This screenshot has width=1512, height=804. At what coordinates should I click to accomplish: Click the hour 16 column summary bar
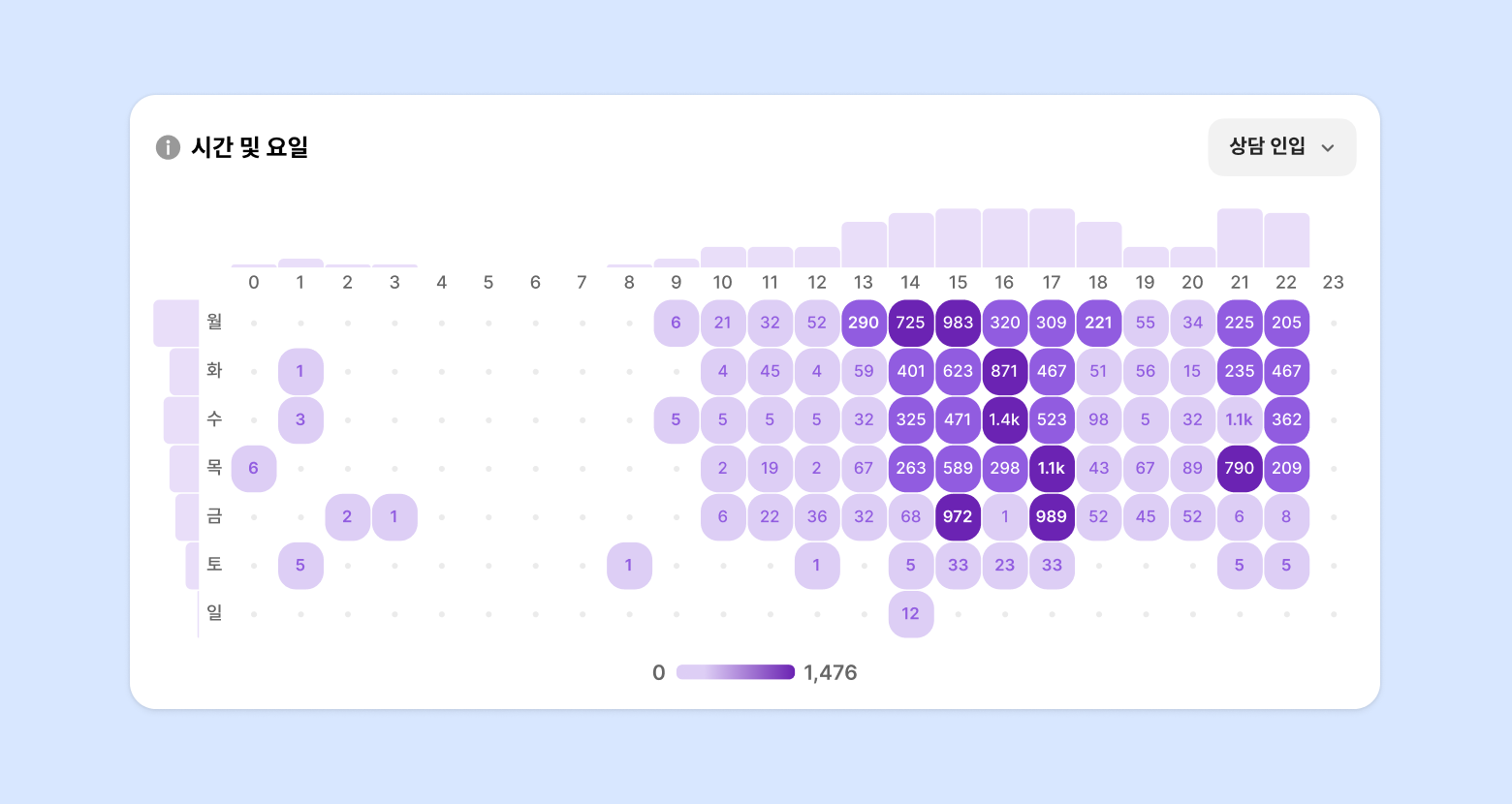[x=1004, y=238]
